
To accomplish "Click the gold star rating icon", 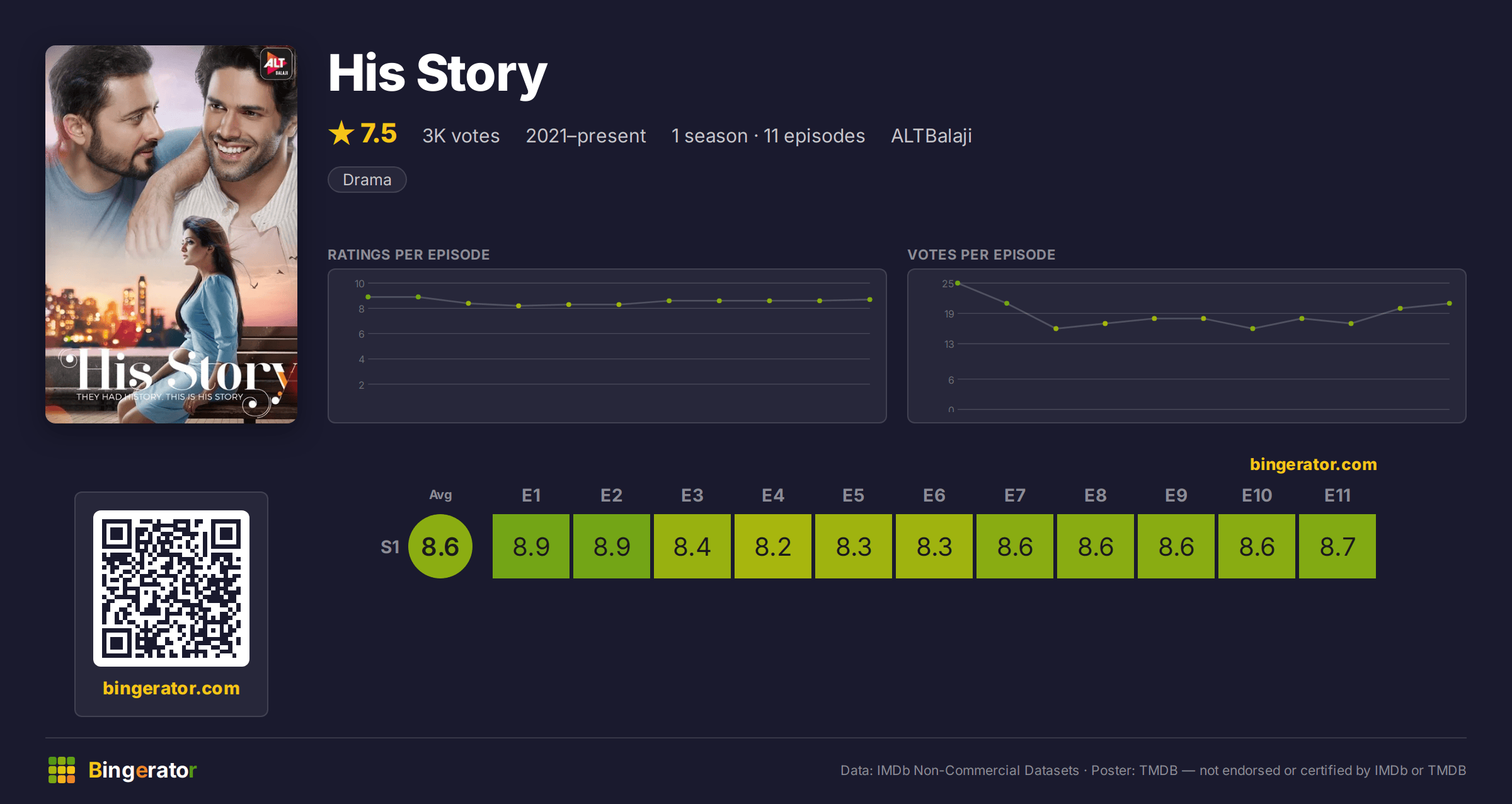I will tap(341, 133).
